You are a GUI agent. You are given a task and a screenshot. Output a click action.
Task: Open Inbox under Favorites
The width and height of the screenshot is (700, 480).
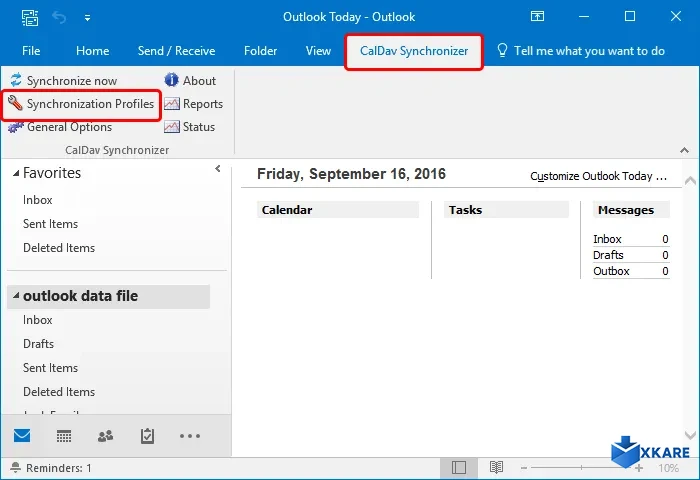pyautogui.click(x=38, y=200)
